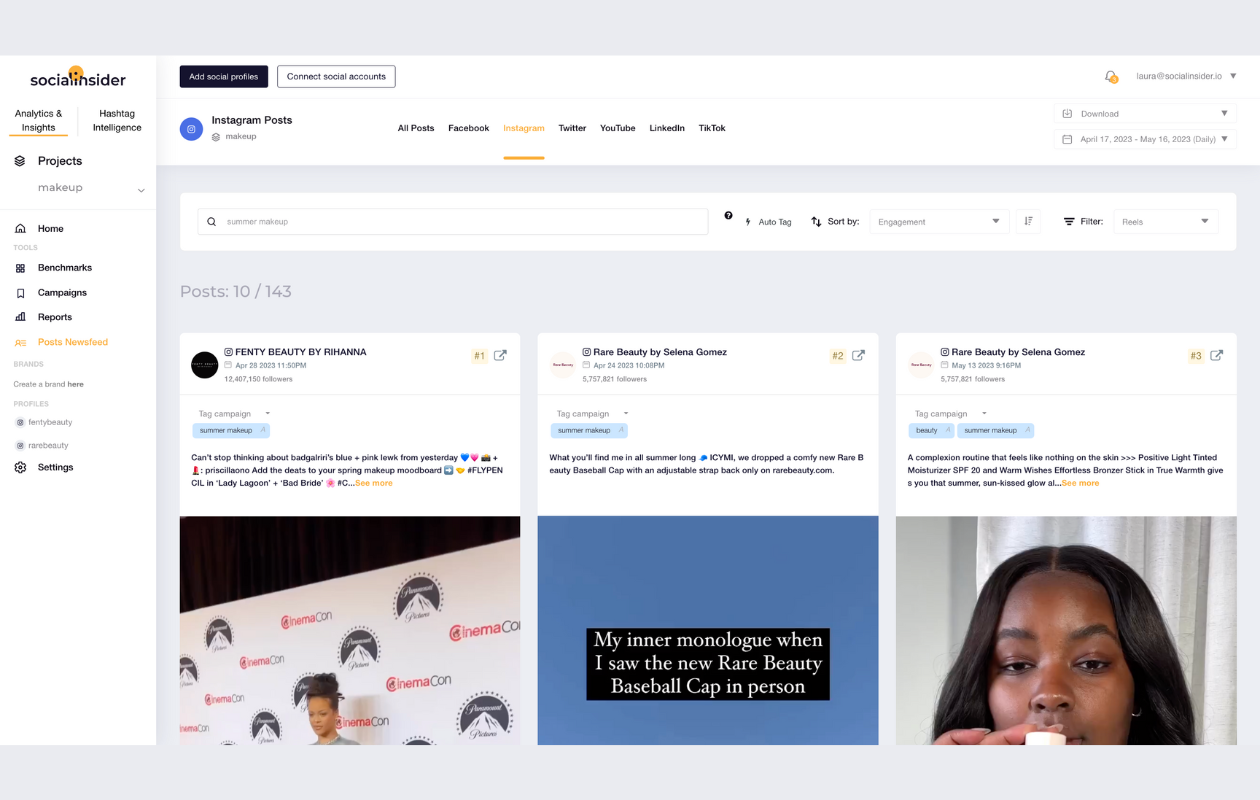Open the Download dropdown
The image size is (1260, 800).
tap(1145, 113)
